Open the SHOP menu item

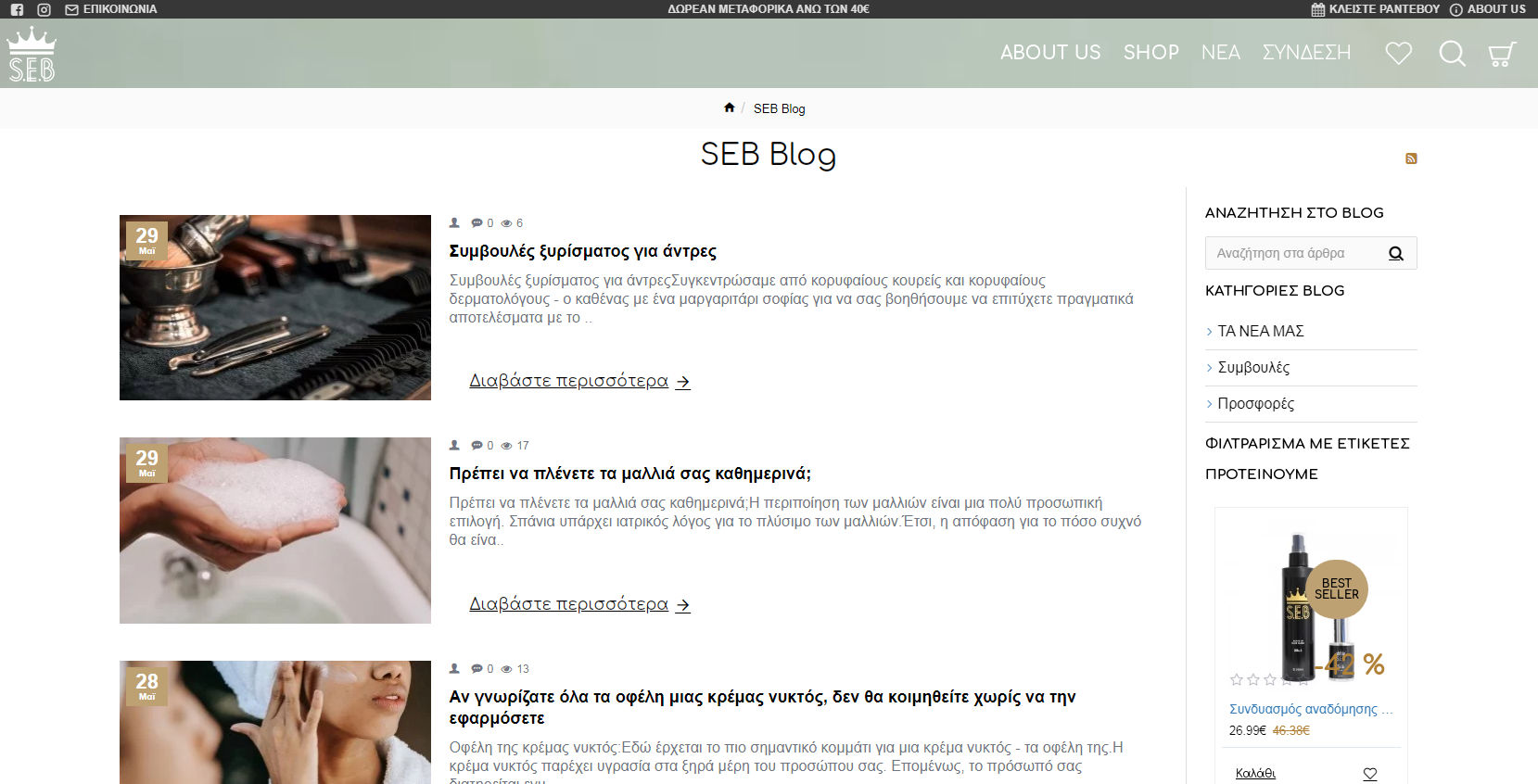click(x=1151, y=53)
